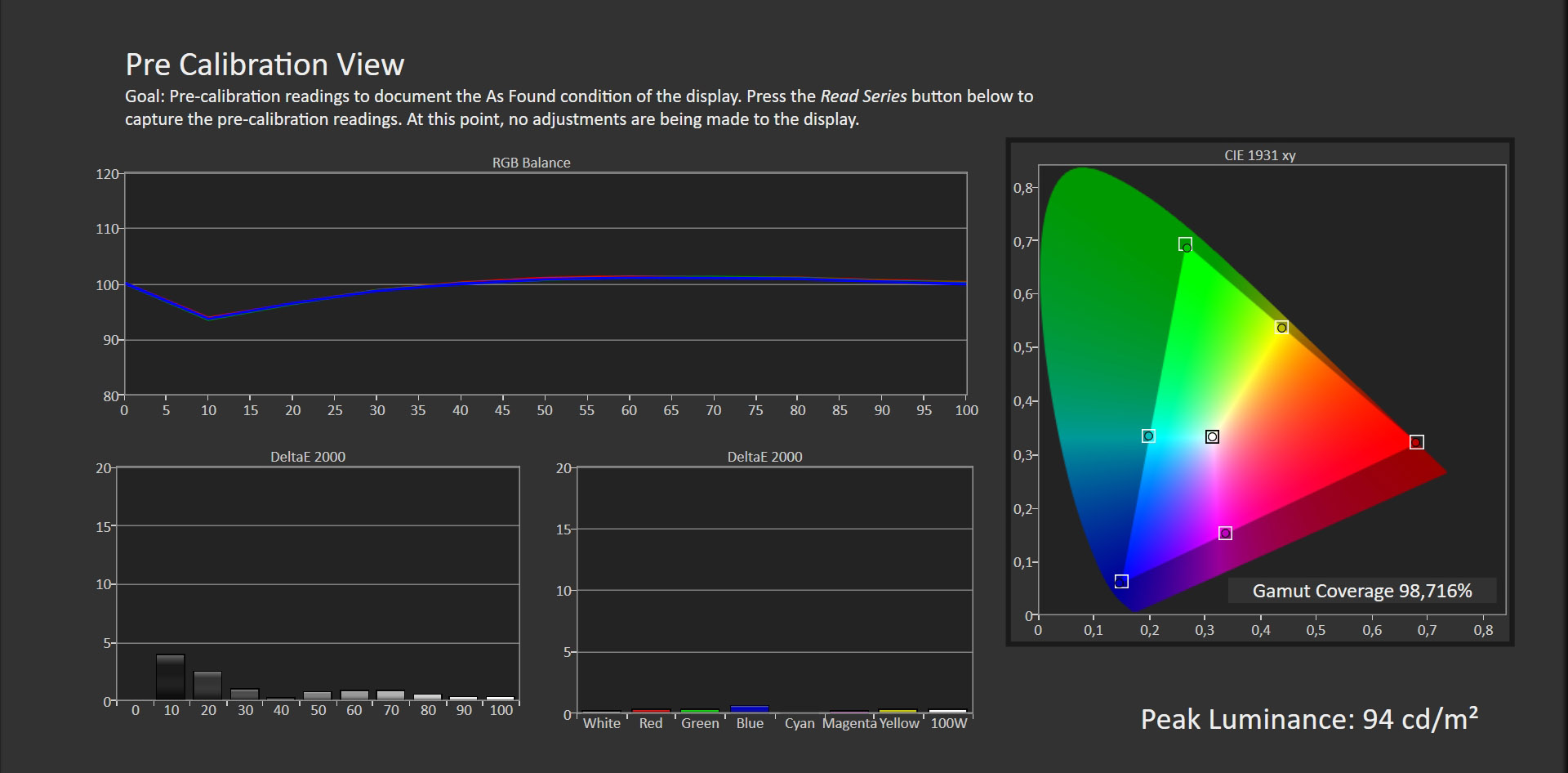
Task: Click the RGB Balance chart title
Action: pos(531,163)
